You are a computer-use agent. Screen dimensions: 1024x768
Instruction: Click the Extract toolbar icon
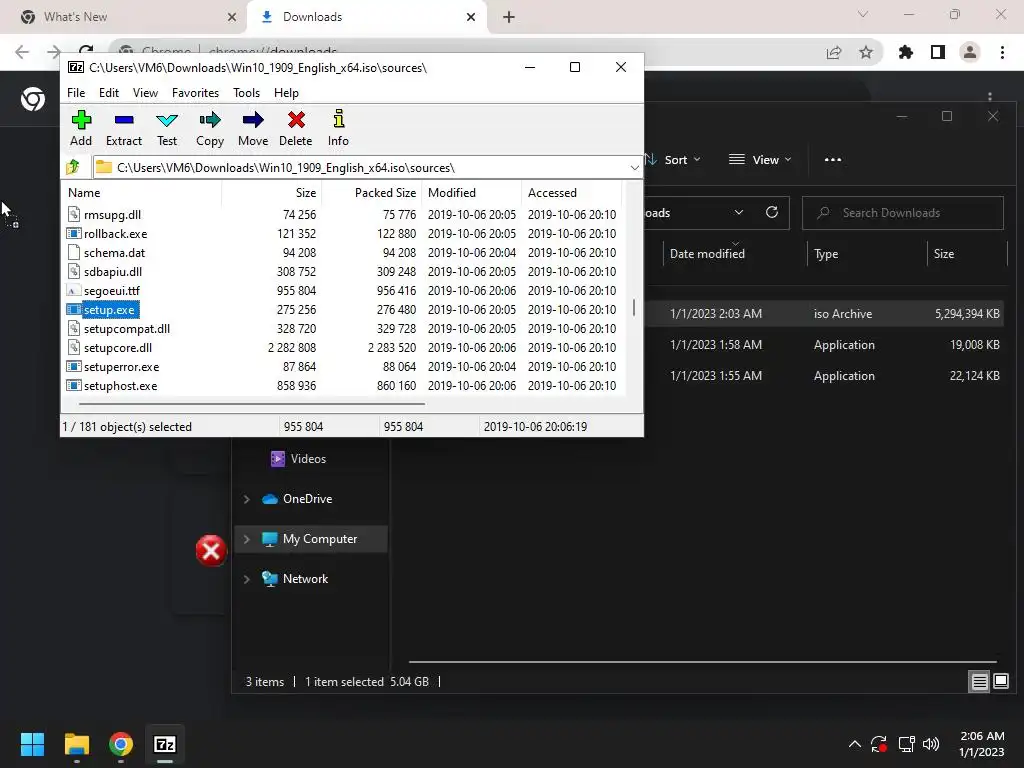(123, 120)
